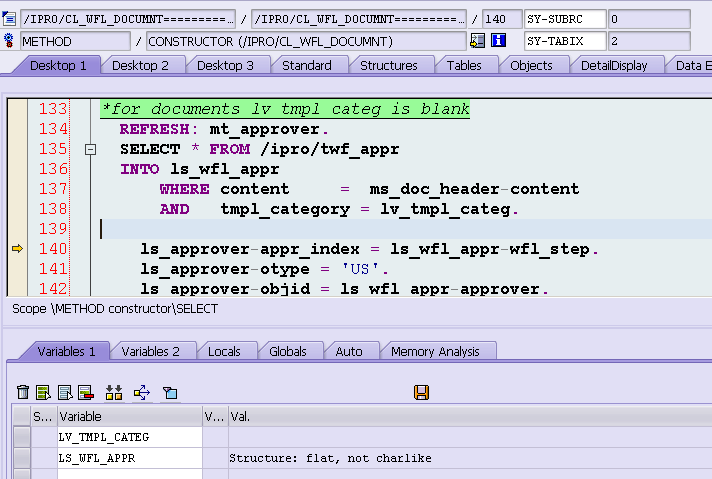The height and width of the screenshot is (479, 712).
Task: Click the Variable column header
Action: [x=129, y=416]
